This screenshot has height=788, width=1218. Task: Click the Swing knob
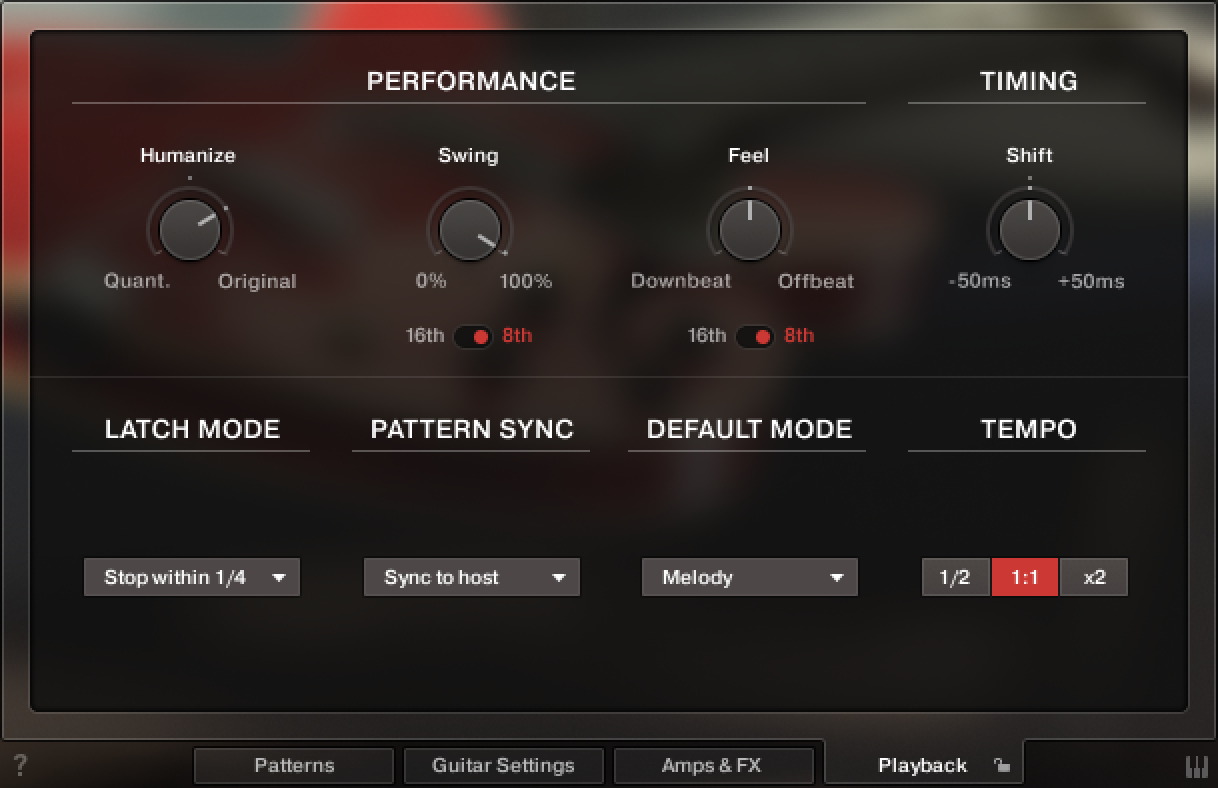[469, 229]
